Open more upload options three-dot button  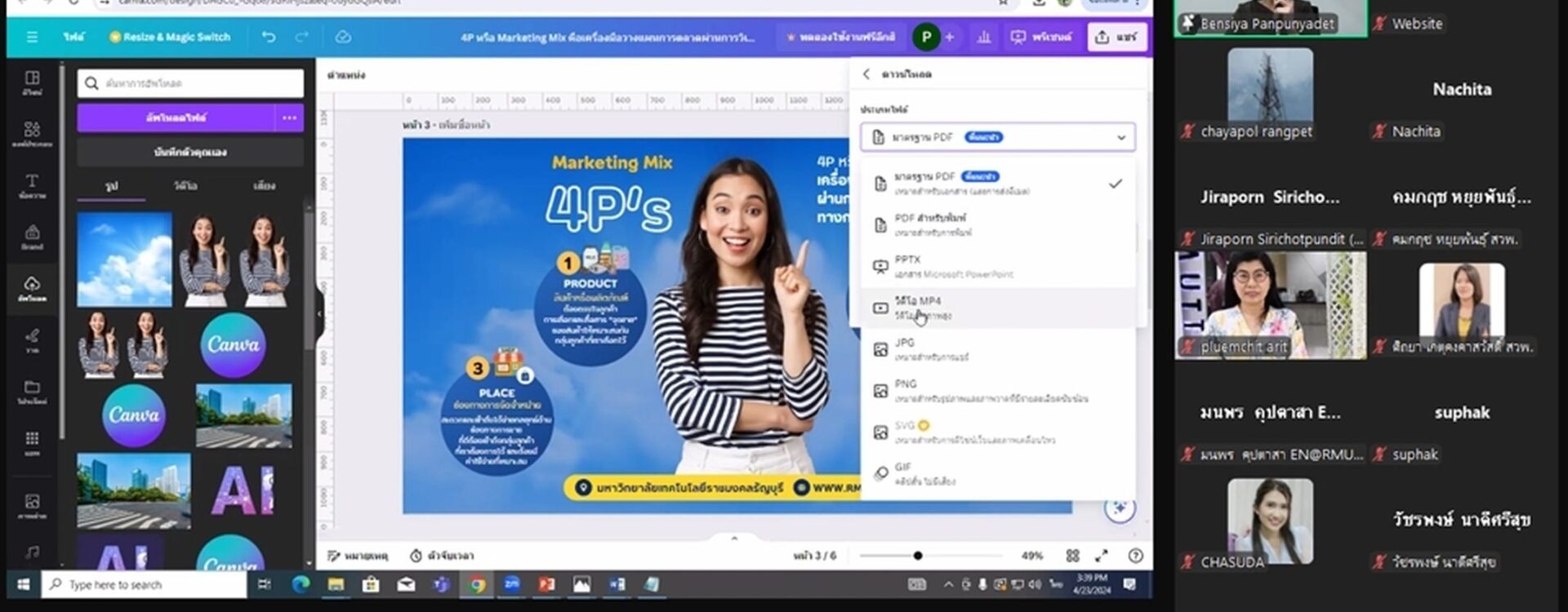click(x=289, y=118)
